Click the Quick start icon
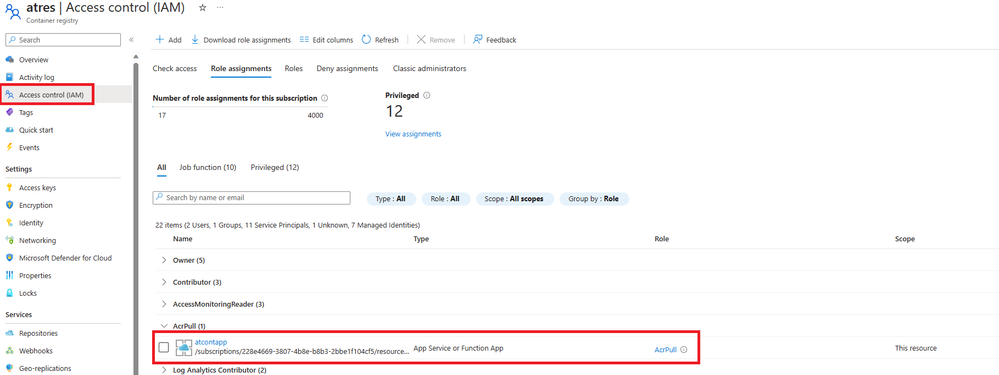 [x=10, y=130]
